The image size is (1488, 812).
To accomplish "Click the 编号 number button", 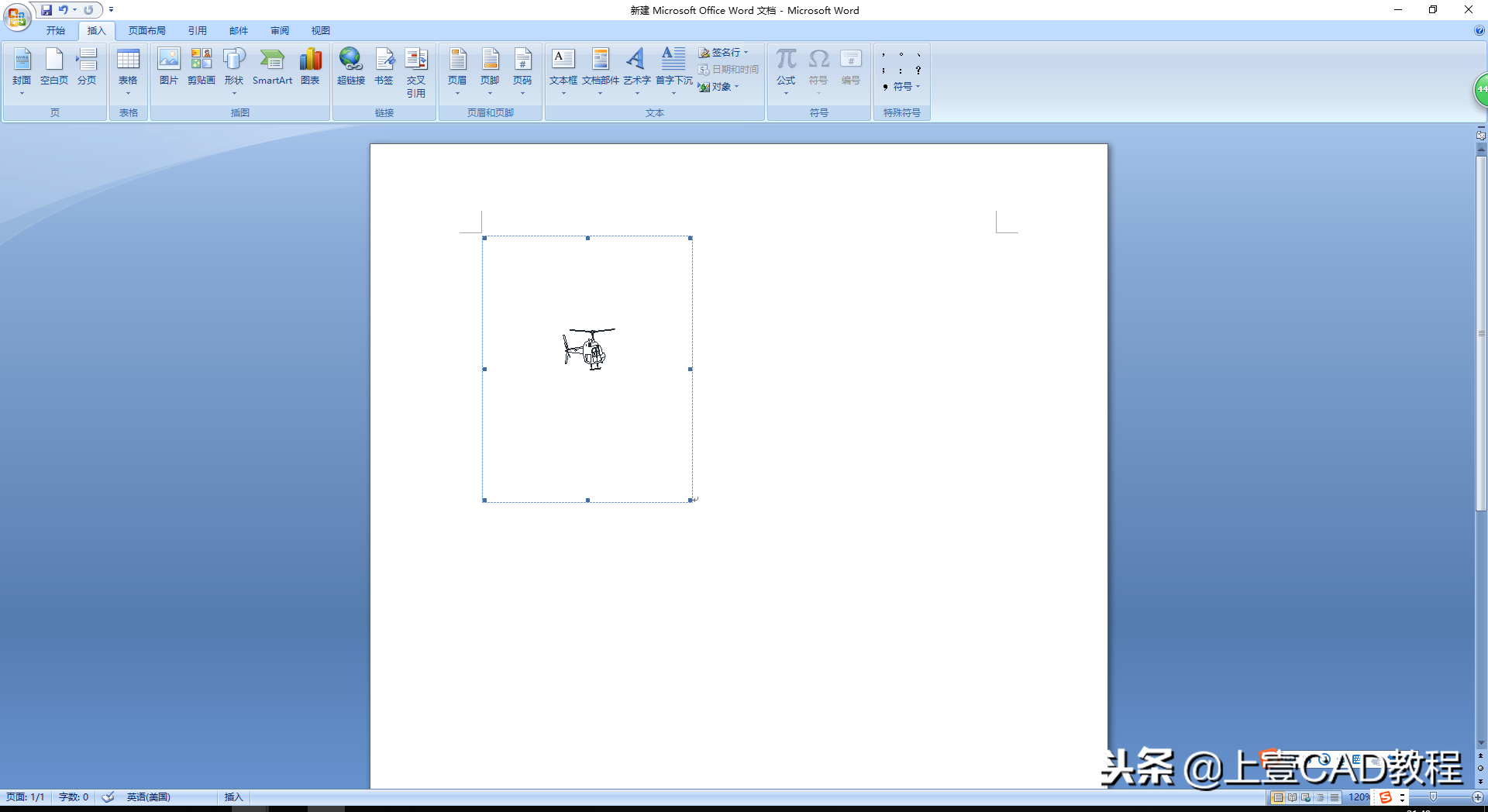I will pos(851,67).
